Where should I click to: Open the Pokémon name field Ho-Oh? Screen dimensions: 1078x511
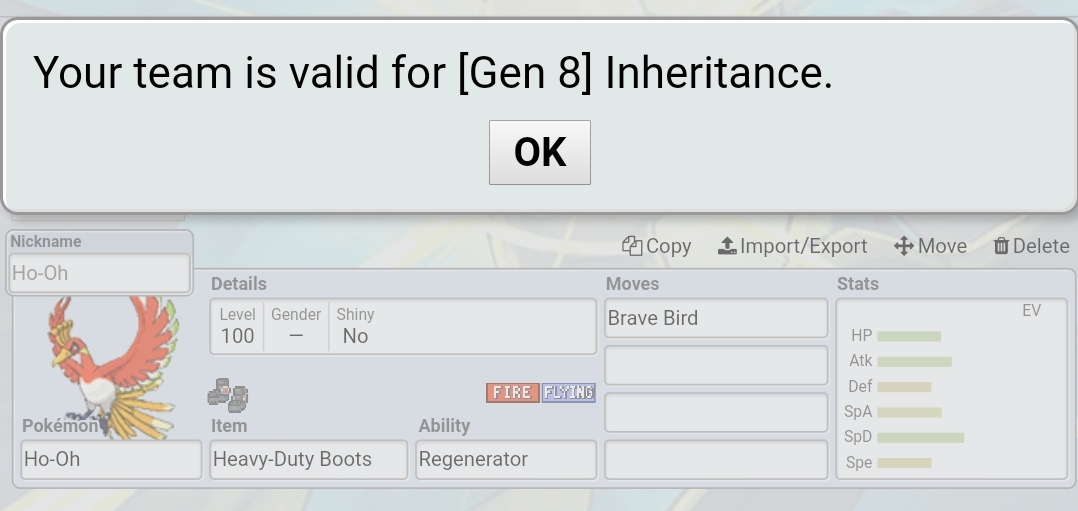[111, 459]
